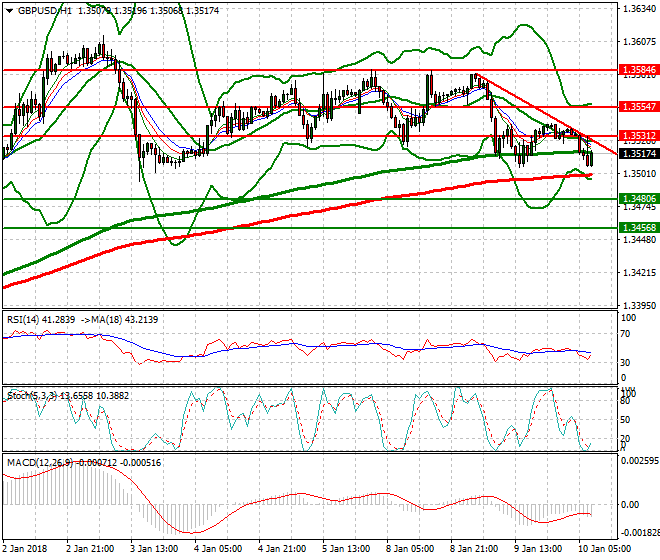Viewport: 660px width, 560px height.
Task: Click the Stoch(5,3,3) indicator label
Action: (x=32, y=394)
